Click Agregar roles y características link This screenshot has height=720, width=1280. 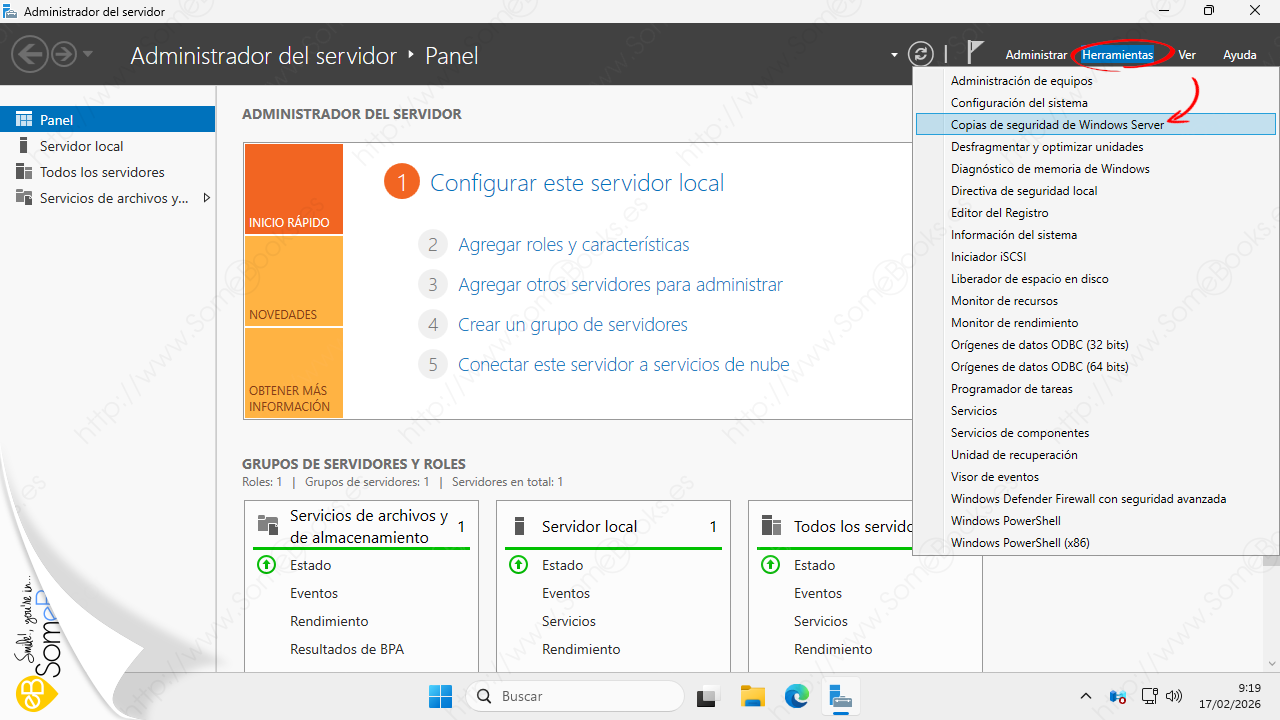(573, 245)
